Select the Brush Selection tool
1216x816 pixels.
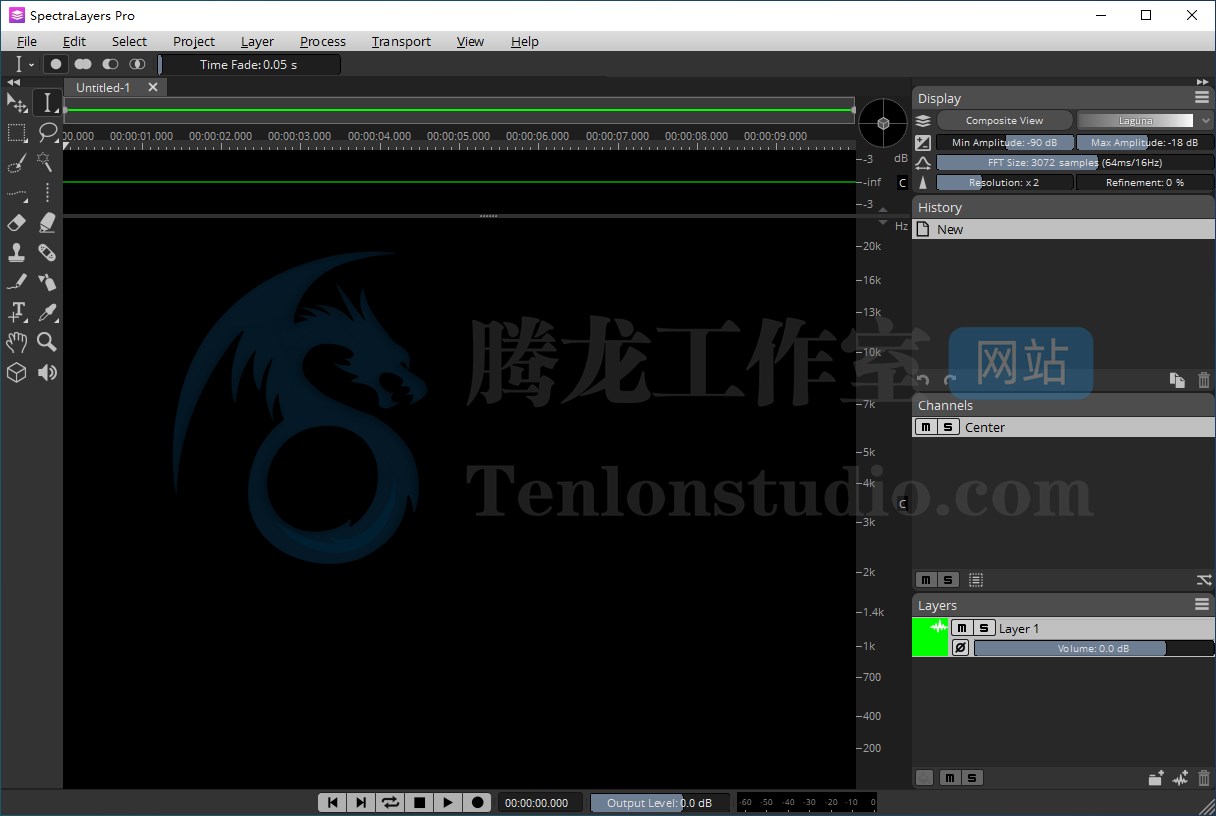click(x=17, y=162)
